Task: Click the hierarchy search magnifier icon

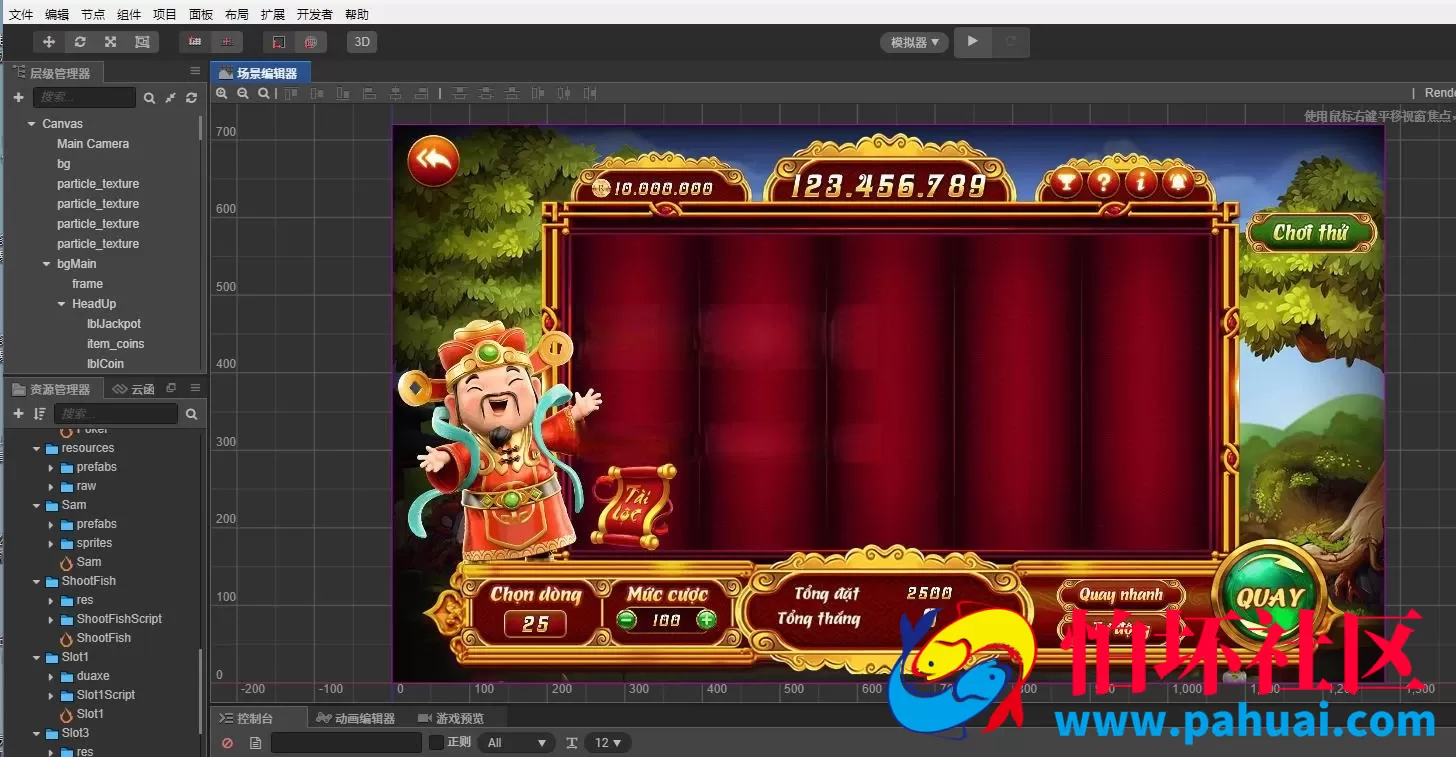Action: (x=149, y=98)
